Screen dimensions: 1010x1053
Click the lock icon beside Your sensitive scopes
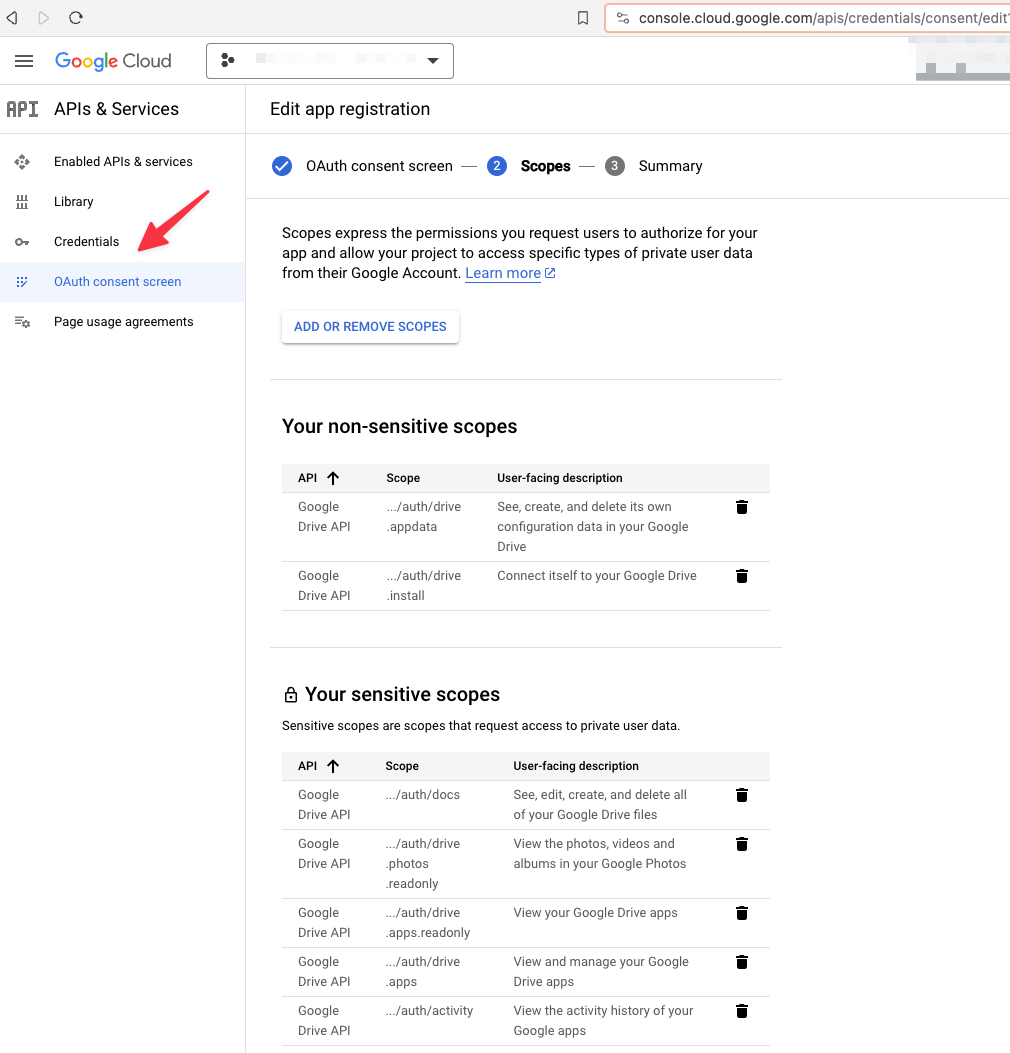coord(291,694)
